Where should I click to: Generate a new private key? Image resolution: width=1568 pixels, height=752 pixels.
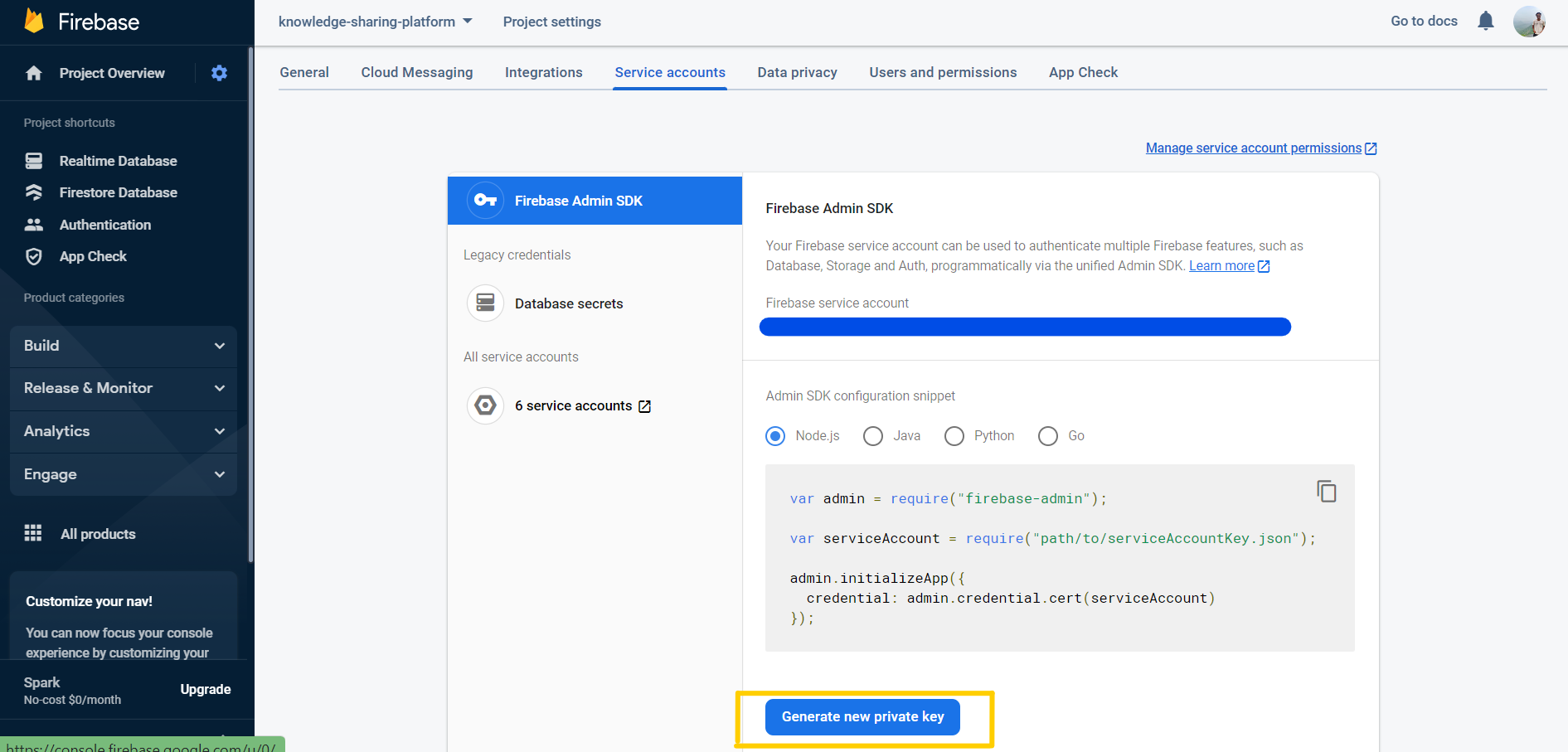(x=862, y=716)
